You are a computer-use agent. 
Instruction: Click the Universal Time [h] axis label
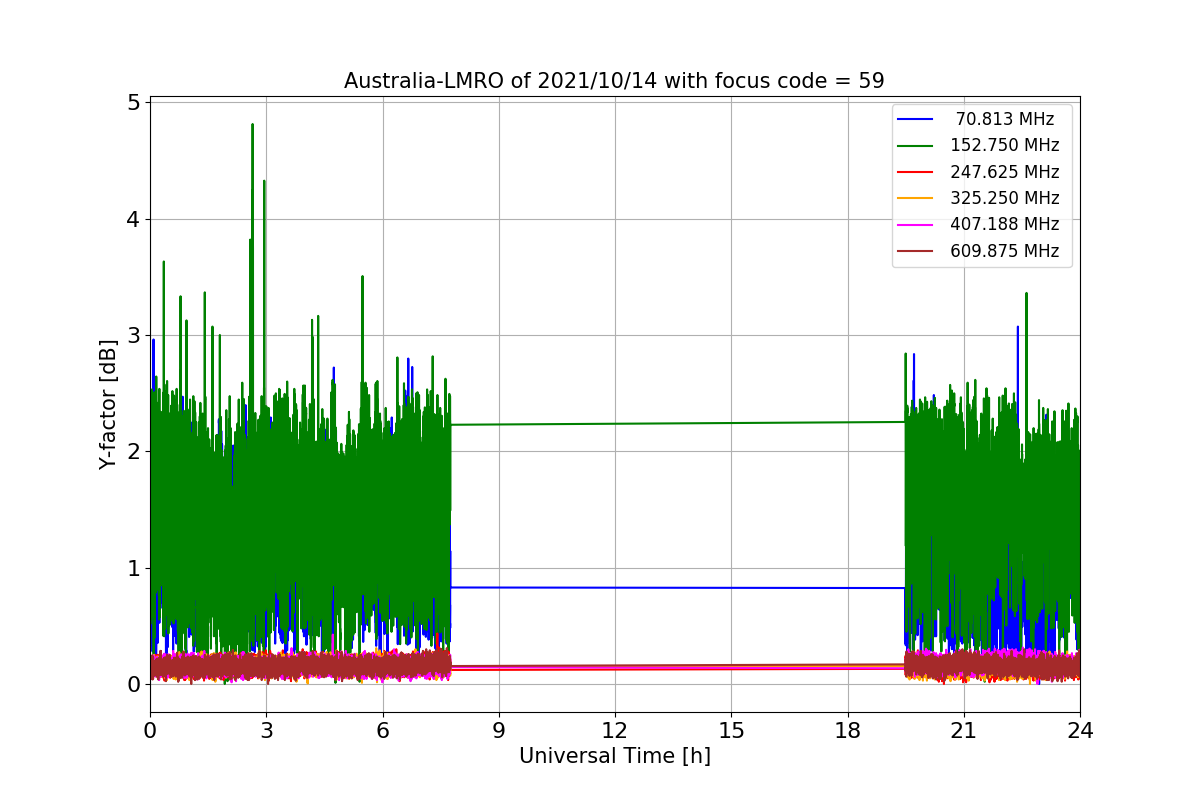click(x=614, y=757)
